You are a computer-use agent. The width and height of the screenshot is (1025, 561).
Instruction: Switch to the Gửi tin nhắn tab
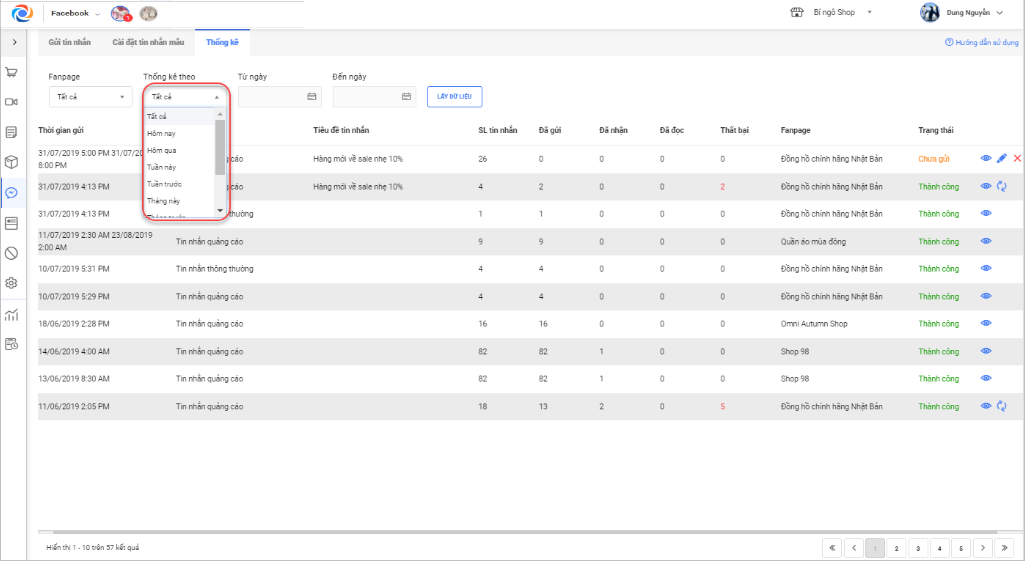pos(70,43)
